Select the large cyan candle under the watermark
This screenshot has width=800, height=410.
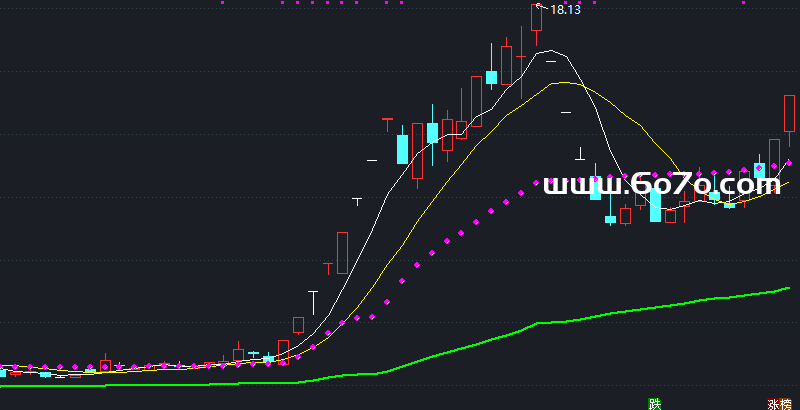(x=655, y=206)
